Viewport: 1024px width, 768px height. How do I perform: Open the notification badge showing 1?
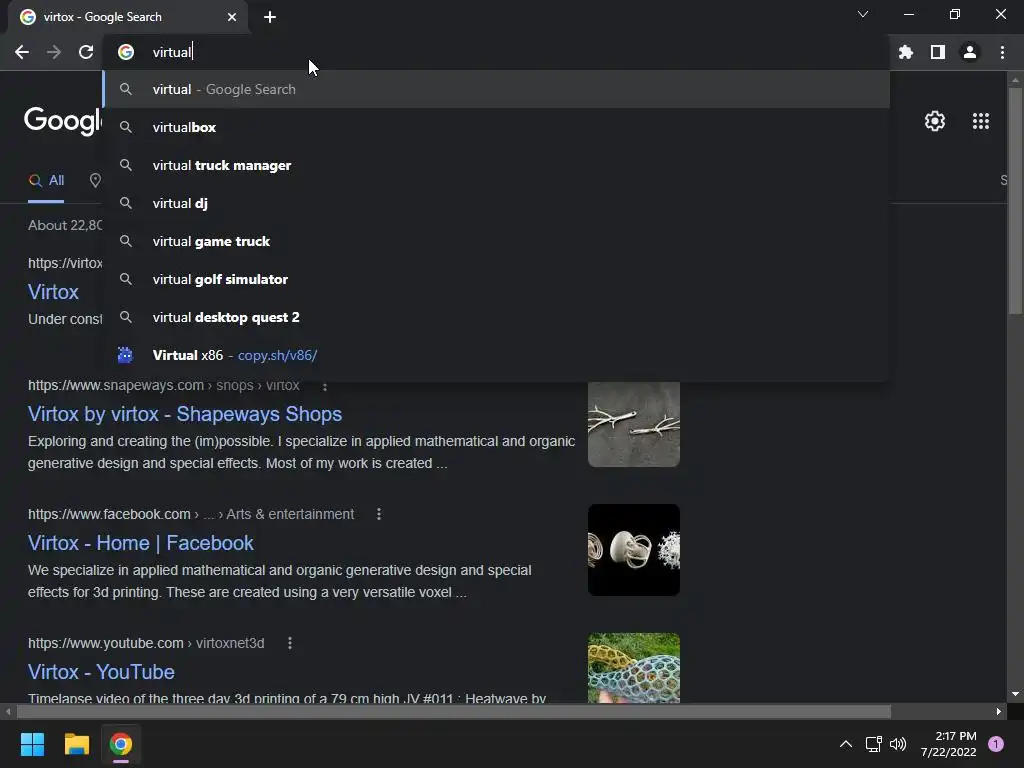pyautogui.click(x=996, y=744)
